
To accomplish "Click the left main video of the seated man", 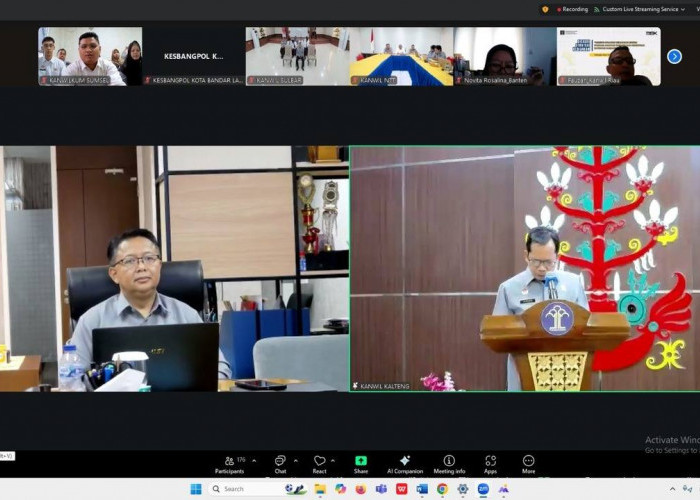I will tap(175, 269).
